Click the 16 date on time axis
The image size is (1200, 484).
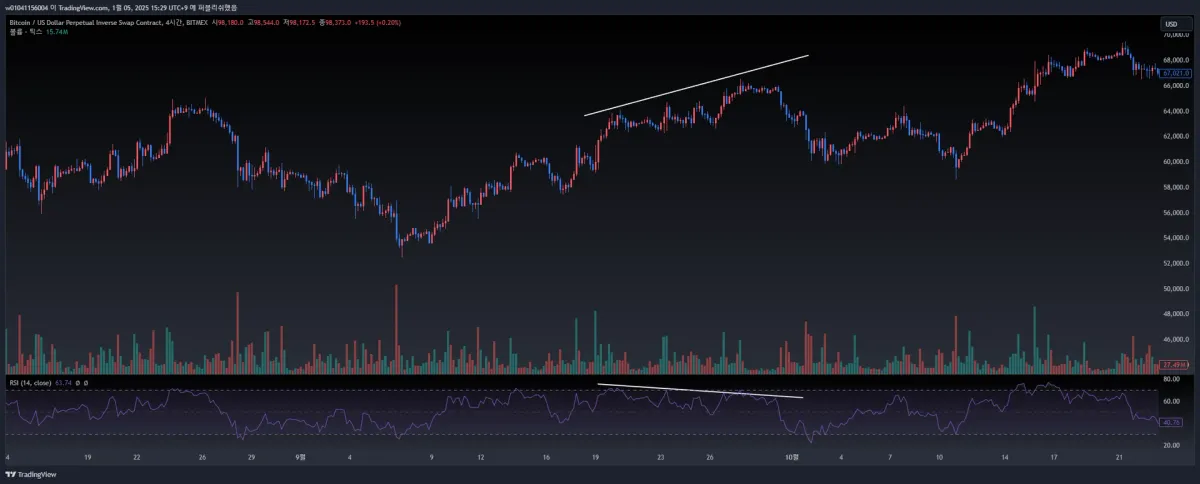pyautogui.click(x=547, y=458)
